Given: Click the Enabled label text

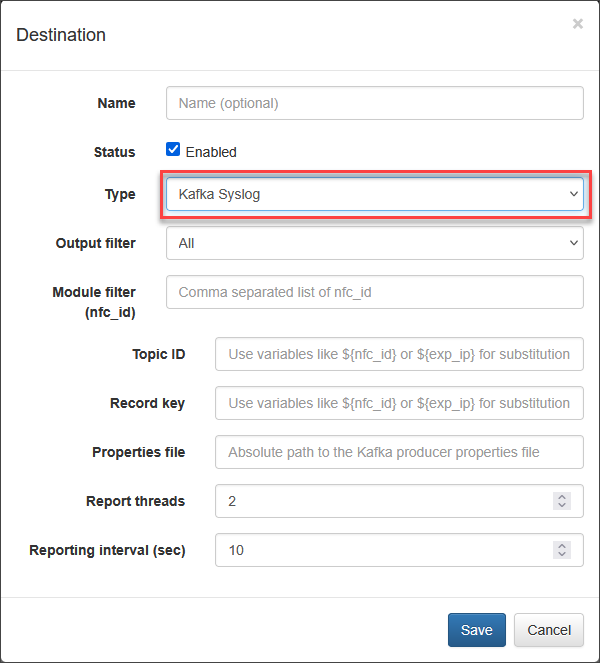Looking at the screenshot, I should [x=211, y=152].
